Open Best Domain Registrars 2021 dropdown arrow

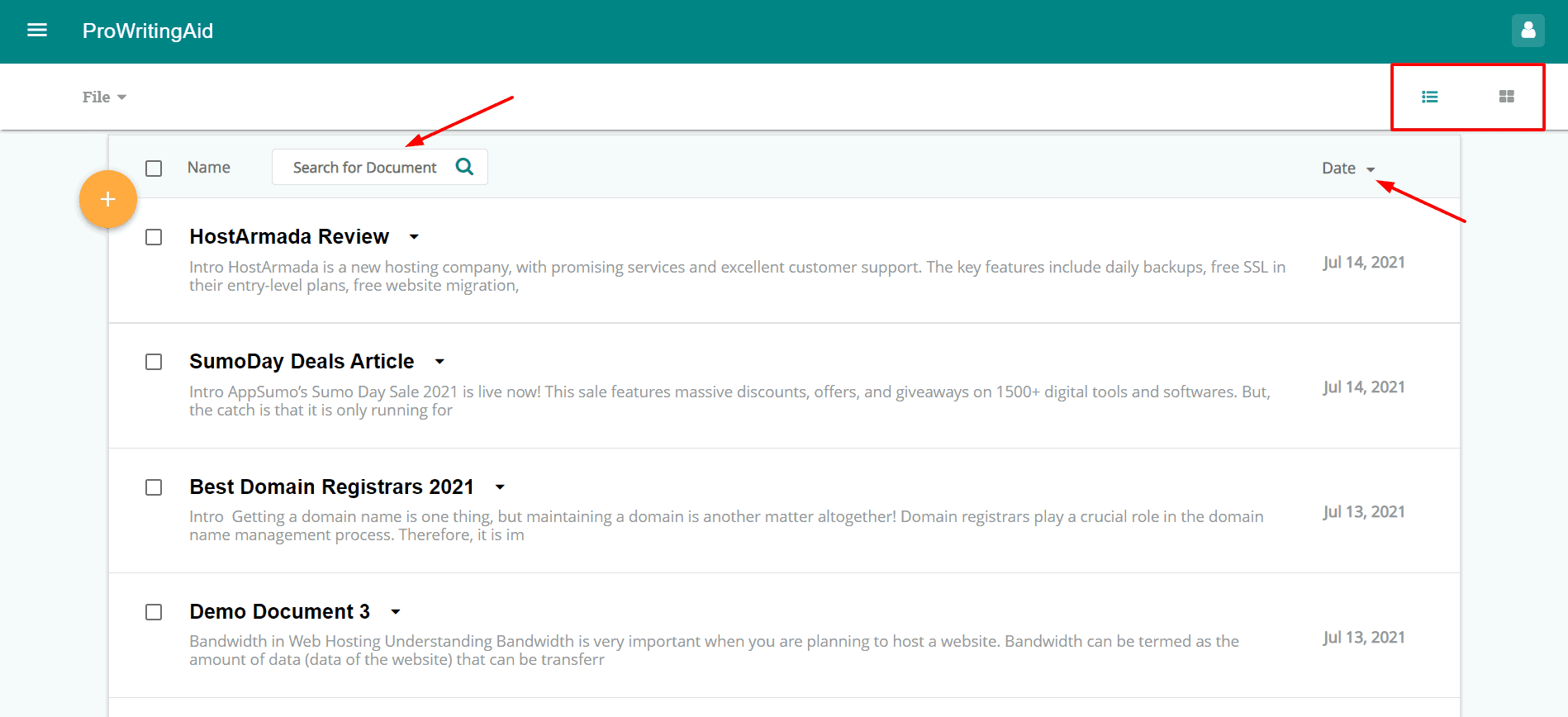500,487
